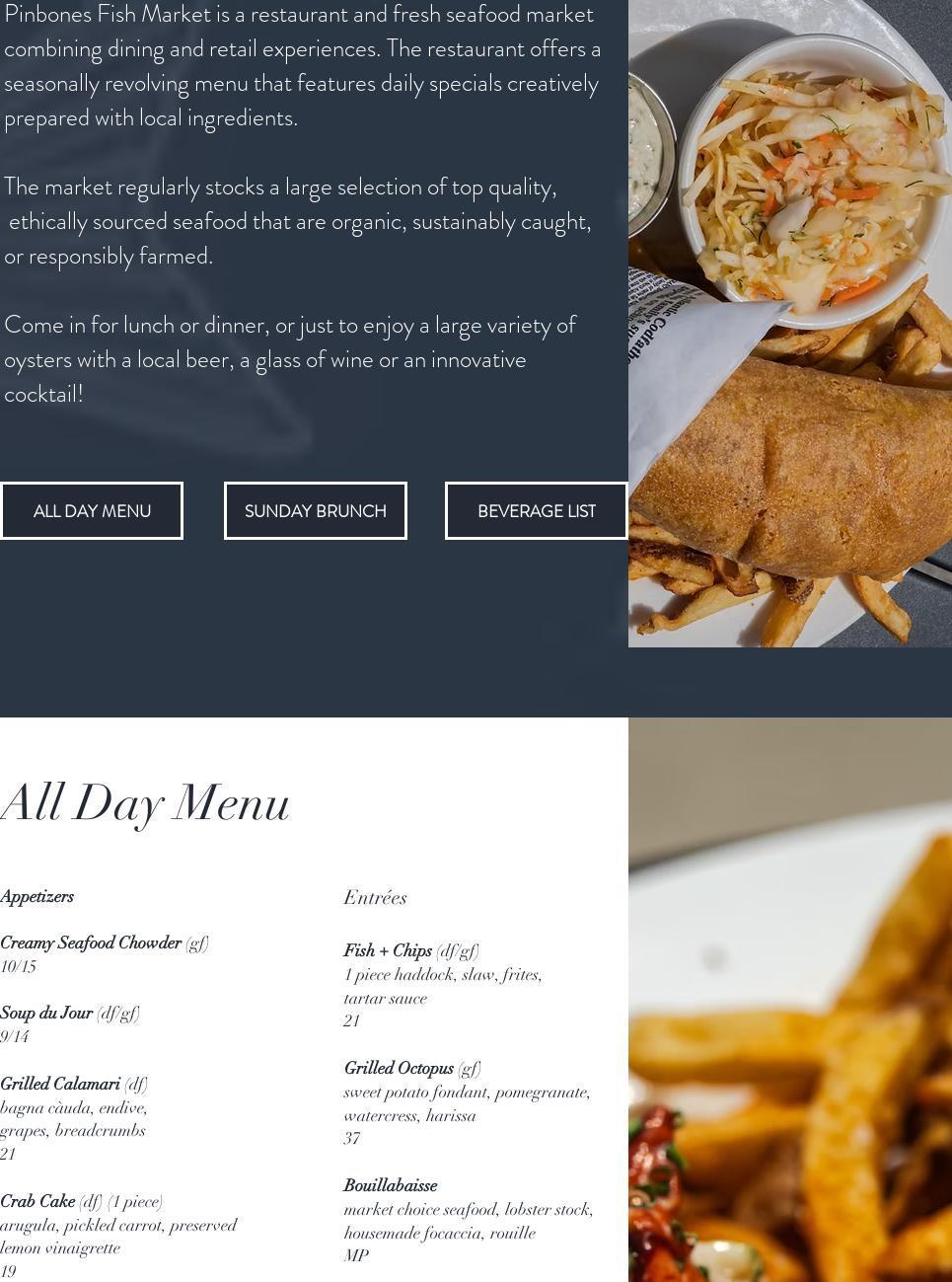Viewport: 952px width, 1282px height.
Task: Open the ALL DAY MENU button
Action: [x=92, y=511]
